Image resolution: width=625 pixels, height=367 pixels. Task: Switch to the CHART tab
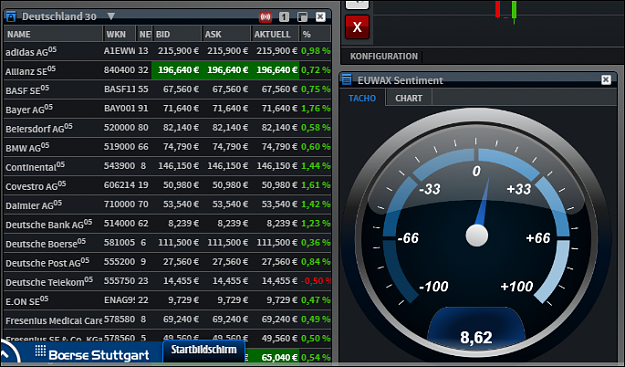[409, 98]
